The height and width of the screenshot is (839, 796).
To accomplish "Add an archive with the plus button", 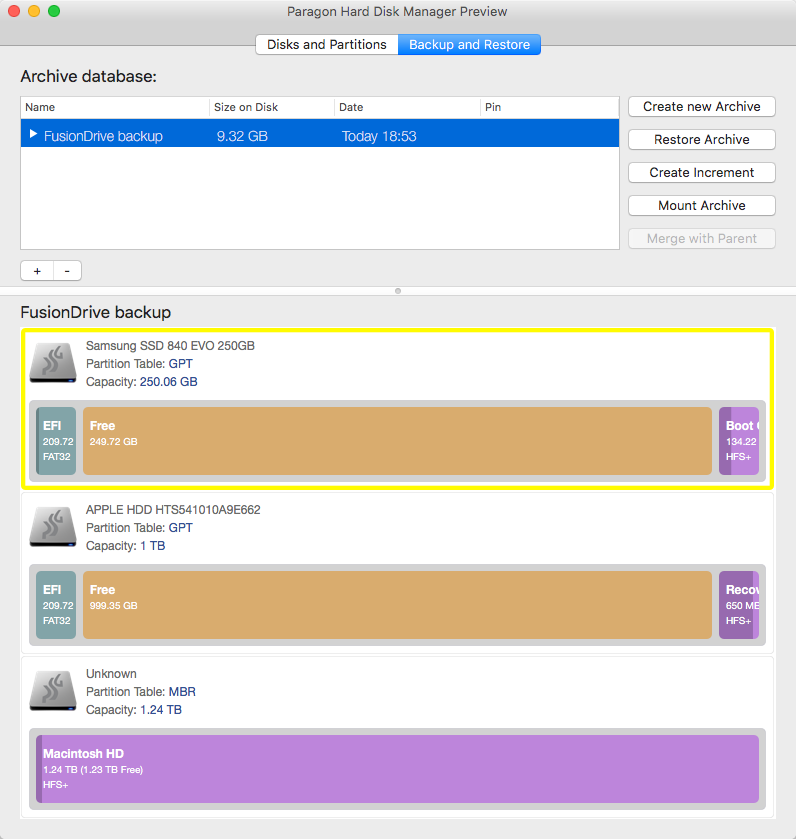I will (37, 271).
